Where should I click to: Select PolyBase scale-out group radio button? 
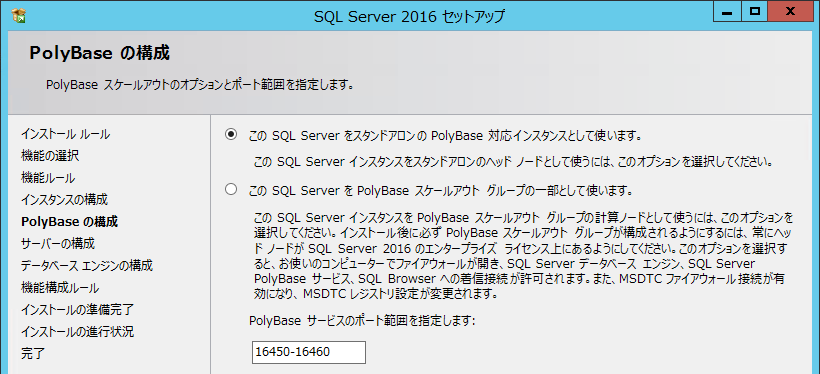(x=231, y=189)
